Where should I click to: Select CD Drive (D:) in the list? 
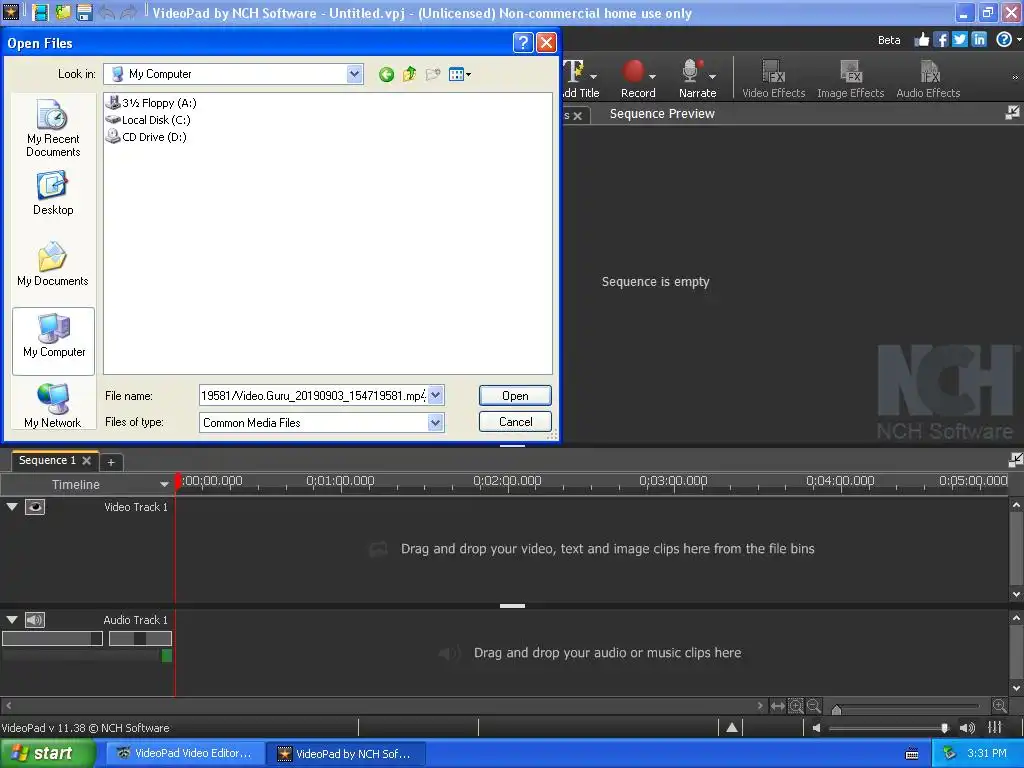[146, 136]
